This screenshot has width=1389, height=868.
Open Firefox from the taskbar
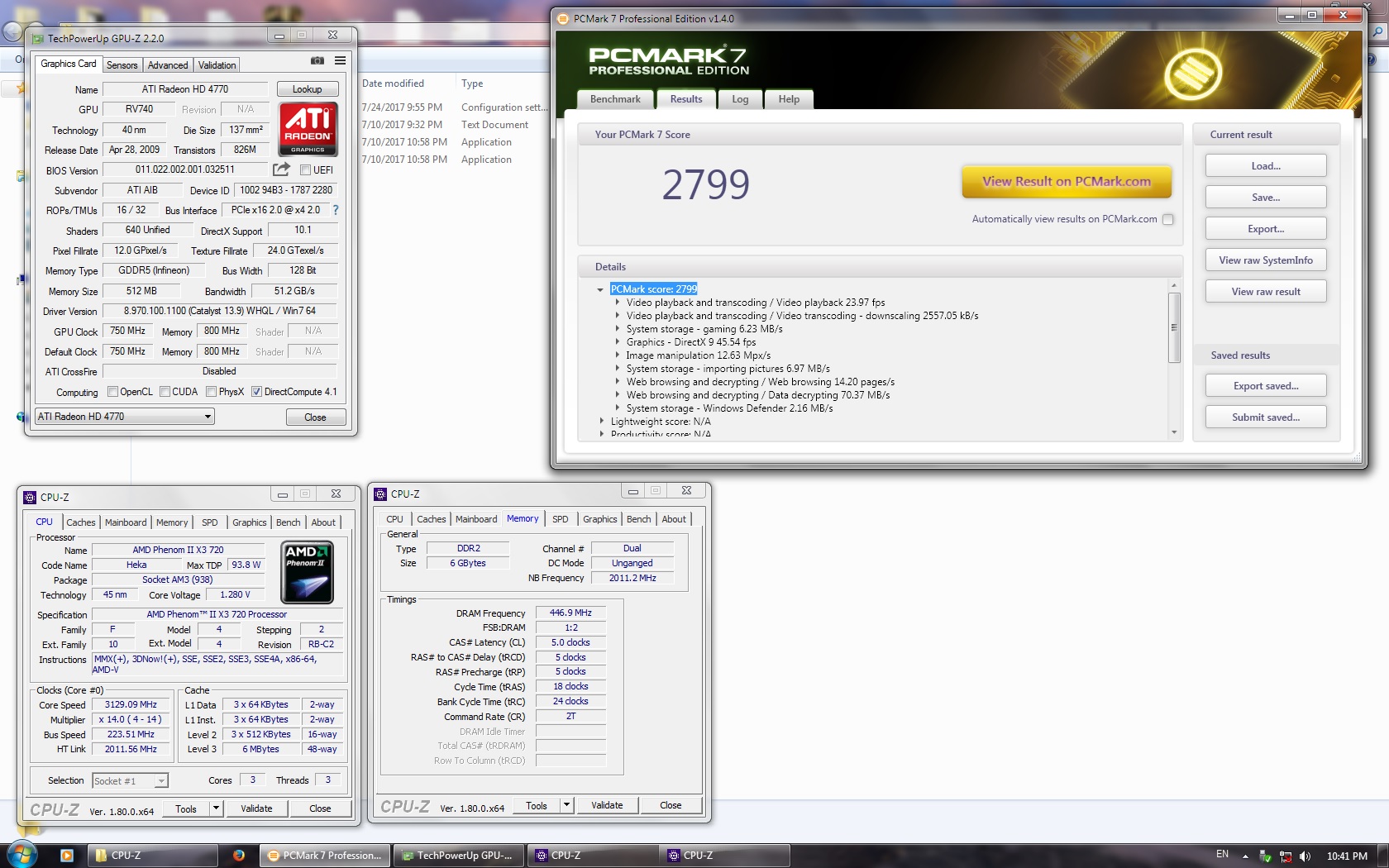(x=238, y=856)
